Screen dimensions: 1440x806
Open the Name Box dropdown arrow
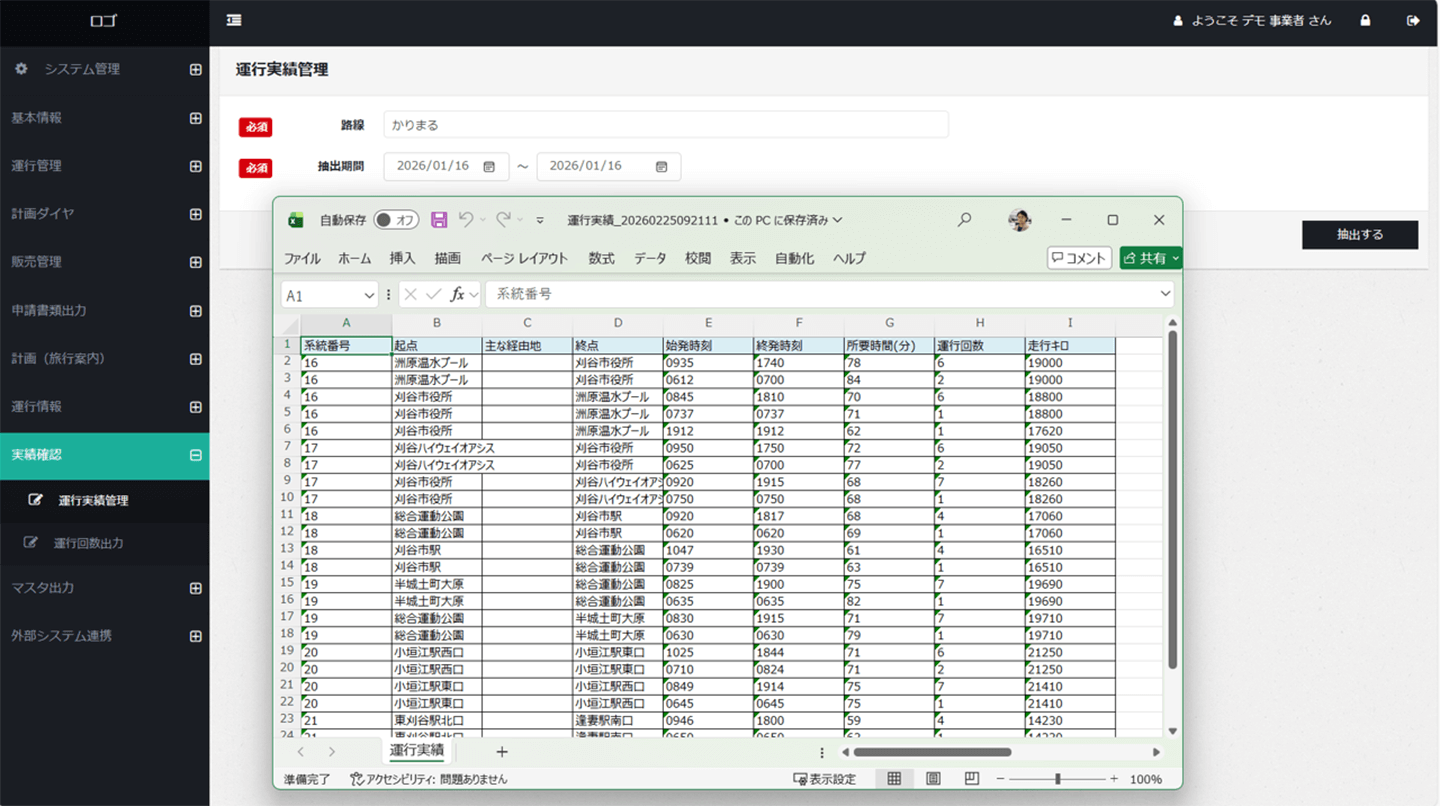[x=367, y=296]
